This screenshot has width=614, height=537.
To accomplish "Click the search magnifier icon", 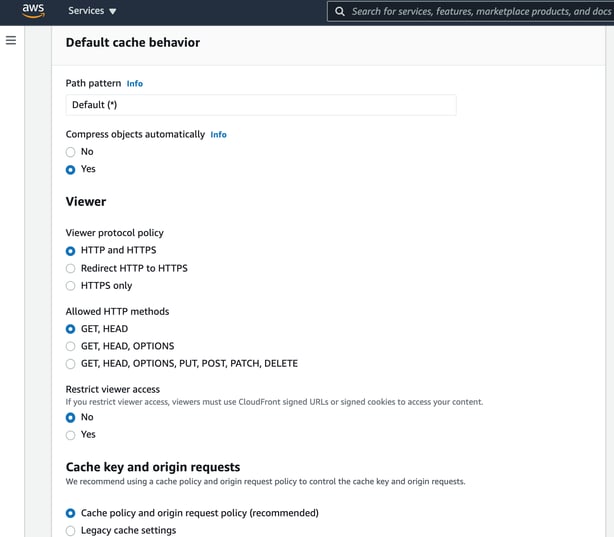I will point(340,11).
